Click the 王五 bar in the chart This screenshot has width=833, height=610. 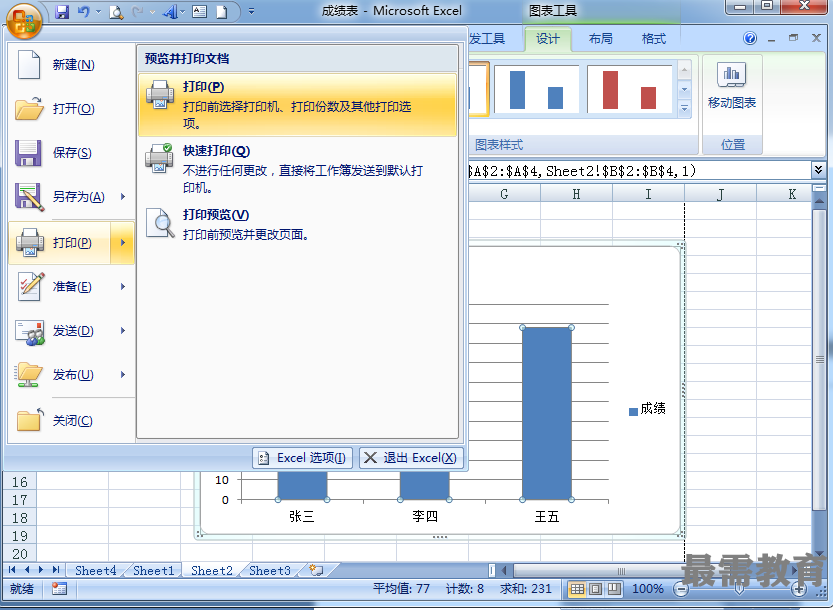tap(547, 413)
